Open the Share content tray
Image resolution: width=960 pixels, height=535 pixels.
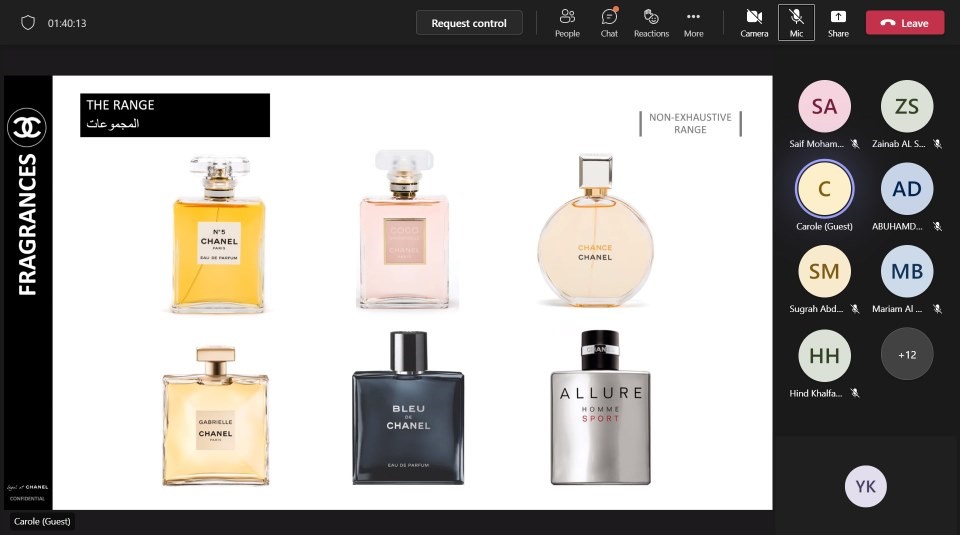click(838, 23)
